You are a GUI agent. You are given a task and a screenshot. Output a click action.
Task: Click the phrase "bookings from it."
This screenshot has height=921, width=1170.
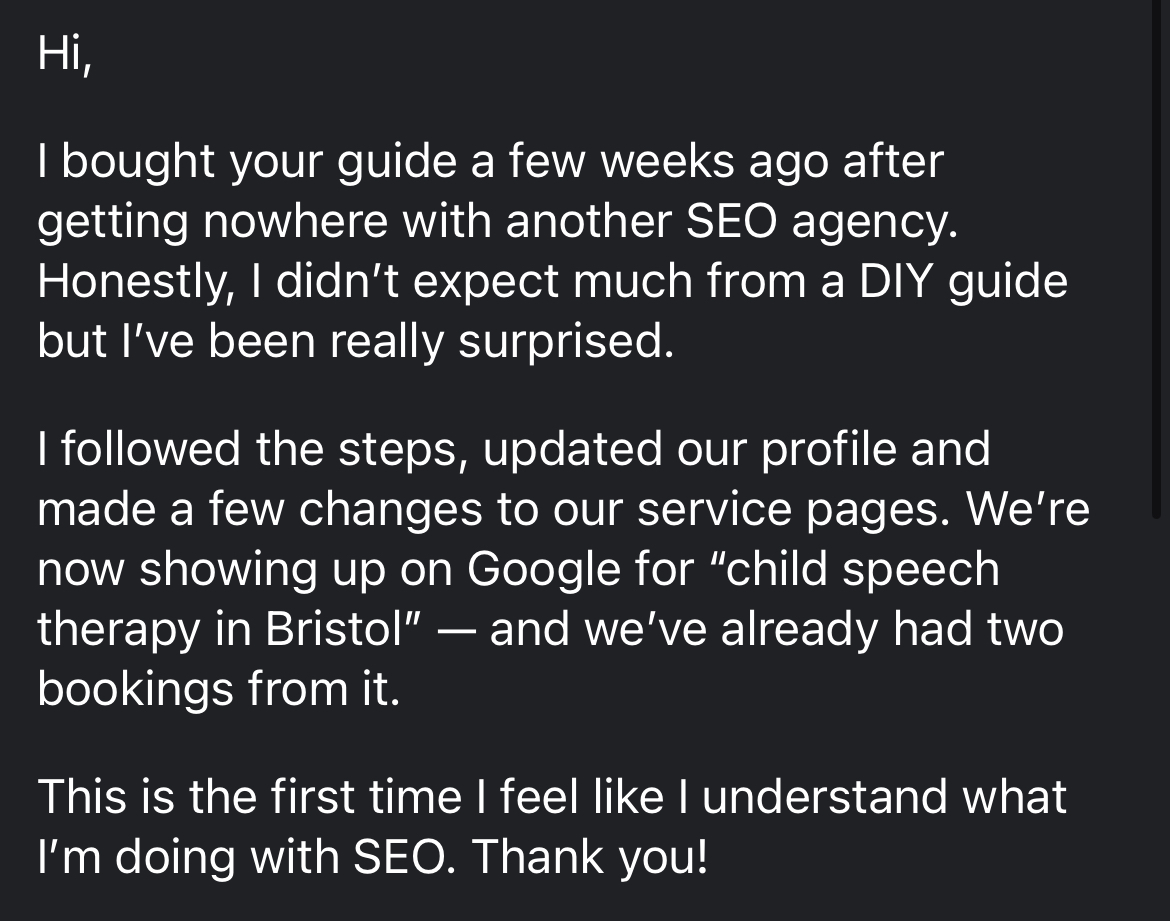coord(219,688)
